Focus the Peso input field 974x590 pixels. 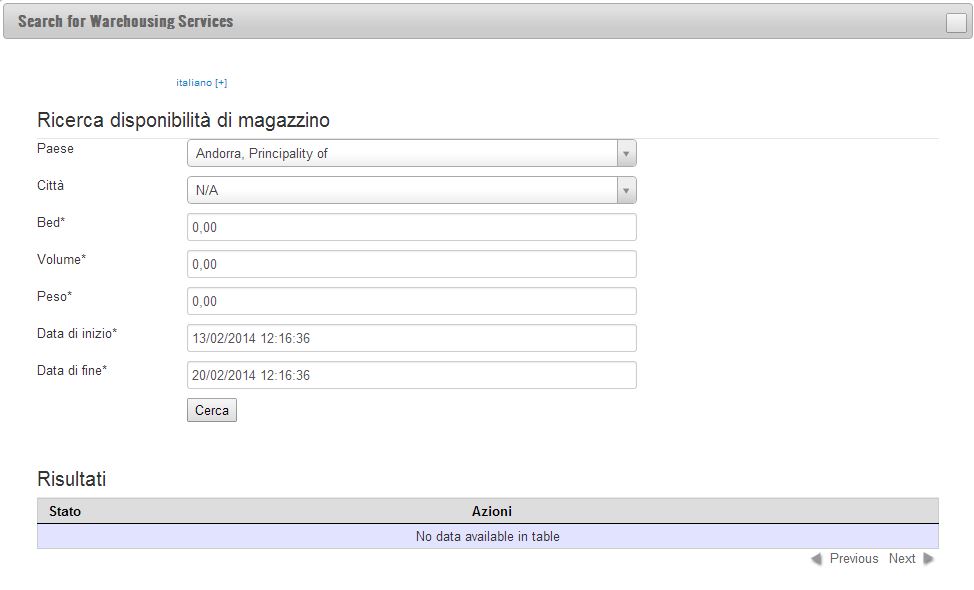(411, 301)
